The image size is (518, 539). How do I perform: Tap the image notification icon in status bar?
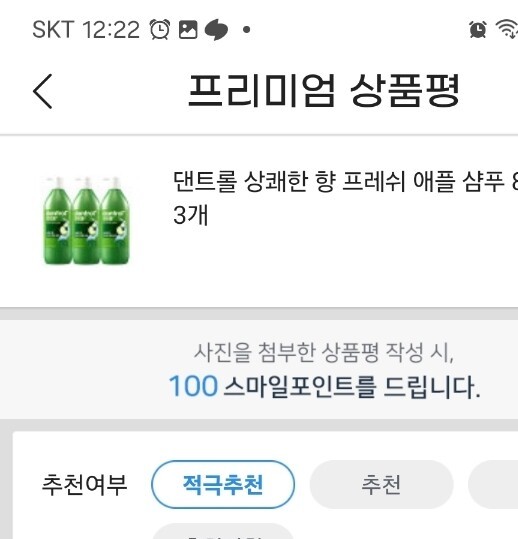(188, 30)
